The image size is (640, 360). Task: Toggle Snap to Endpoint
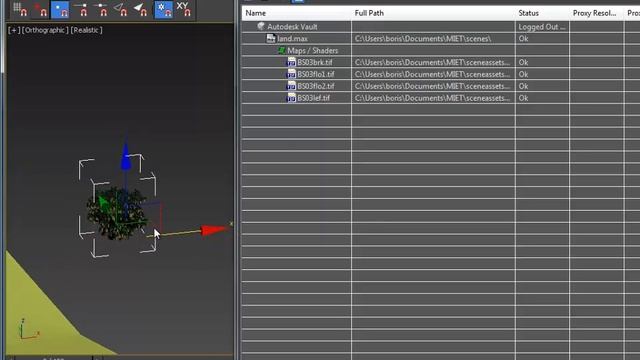[x=81, y=9]
